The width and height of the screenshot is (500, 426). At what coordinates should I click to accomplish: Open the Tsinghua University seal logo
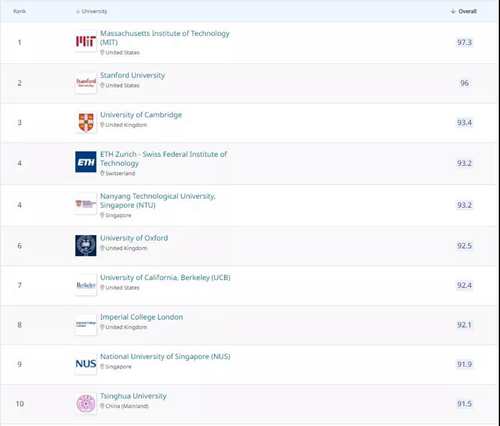click(86, 404)
